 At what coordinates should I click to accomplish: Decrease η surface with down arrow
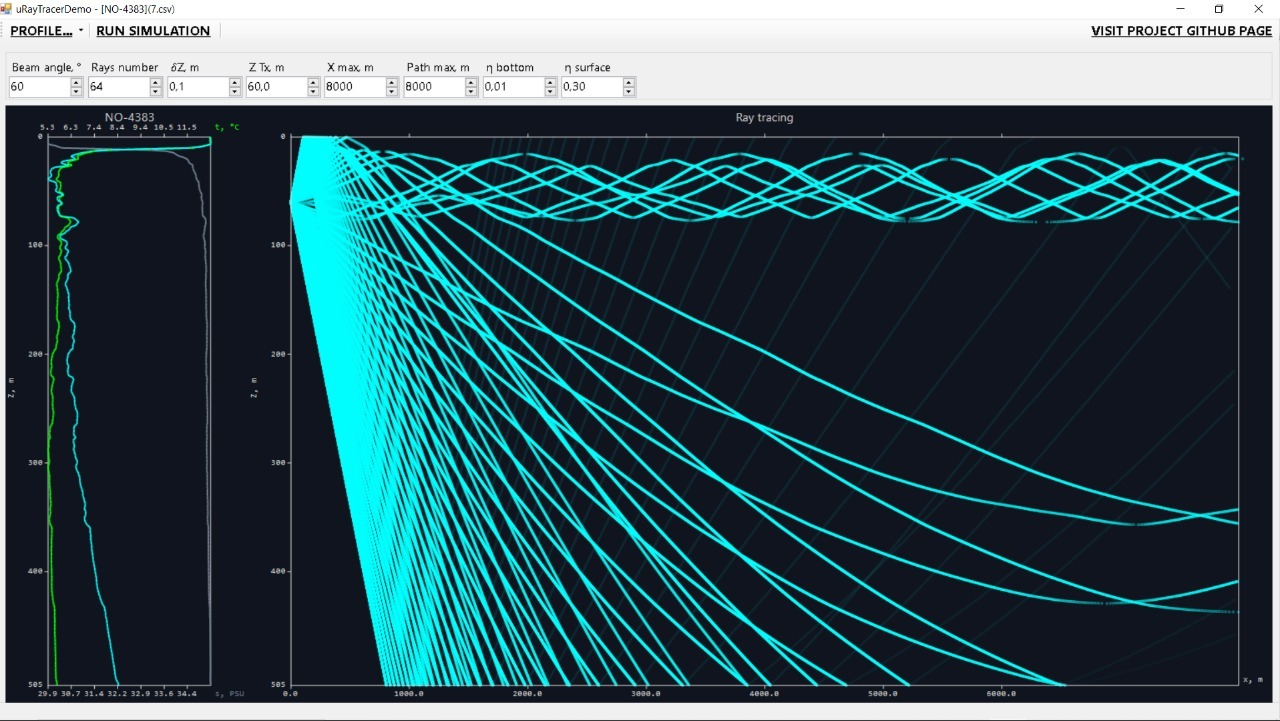point(629,92)
